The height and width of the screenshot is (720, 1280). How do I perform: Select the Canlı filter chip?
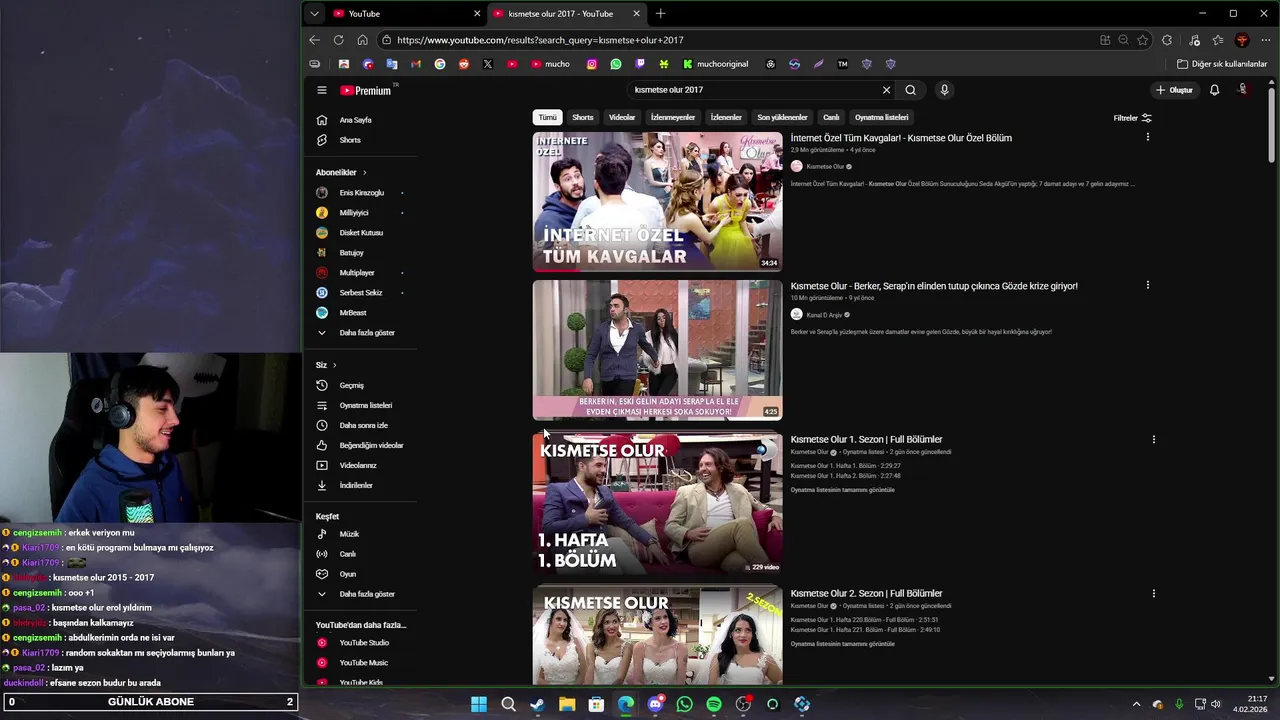[831, 118]
